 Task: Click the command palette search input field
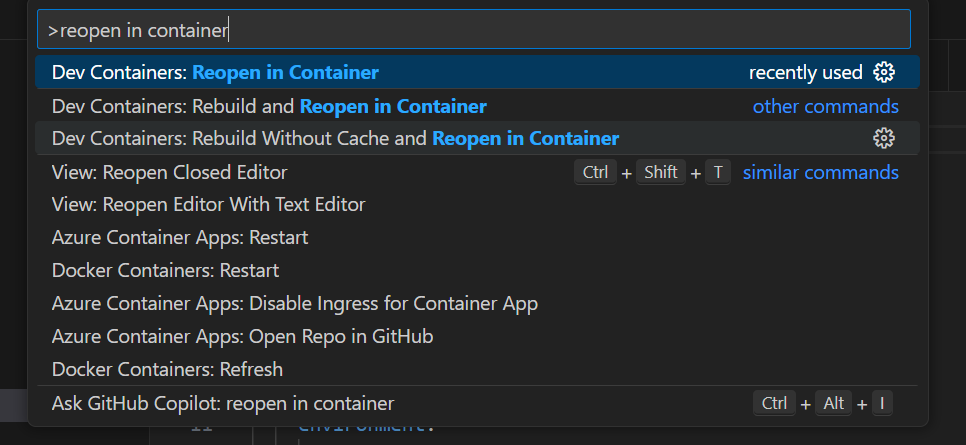[x=473, y=29]
